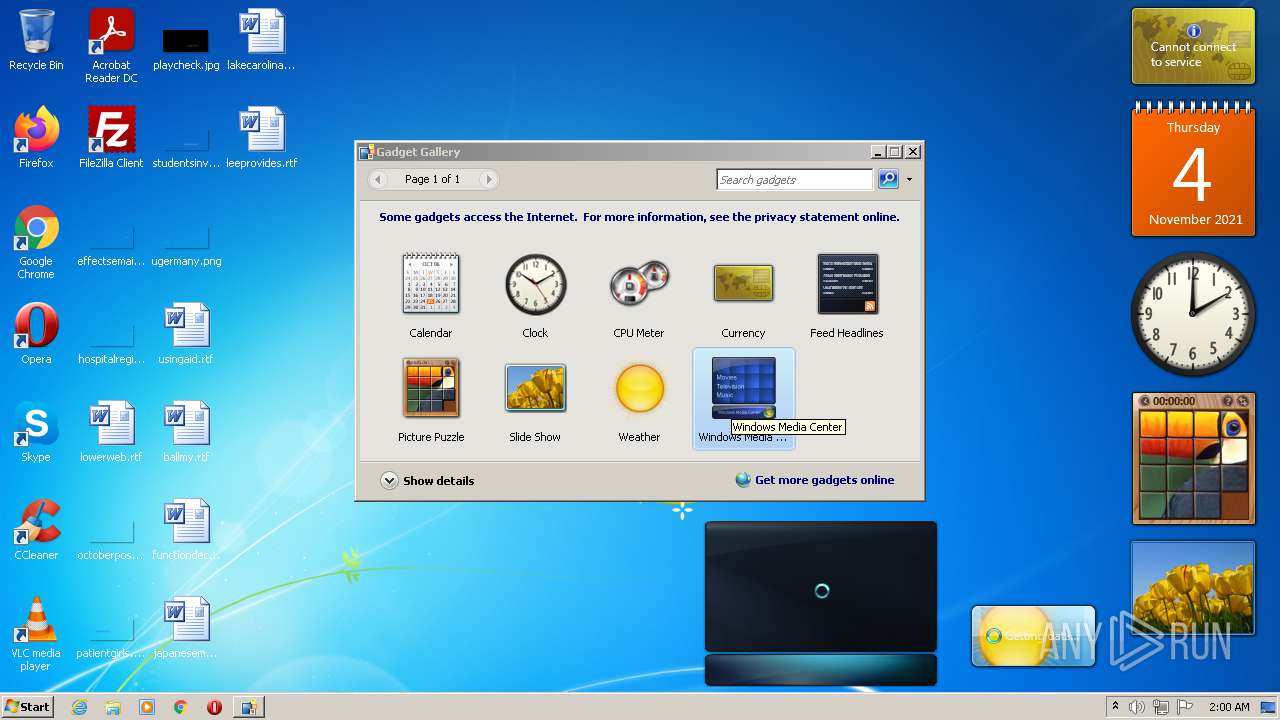
Task: Open Chrome from the taskbar
Action: pos(181,707)
